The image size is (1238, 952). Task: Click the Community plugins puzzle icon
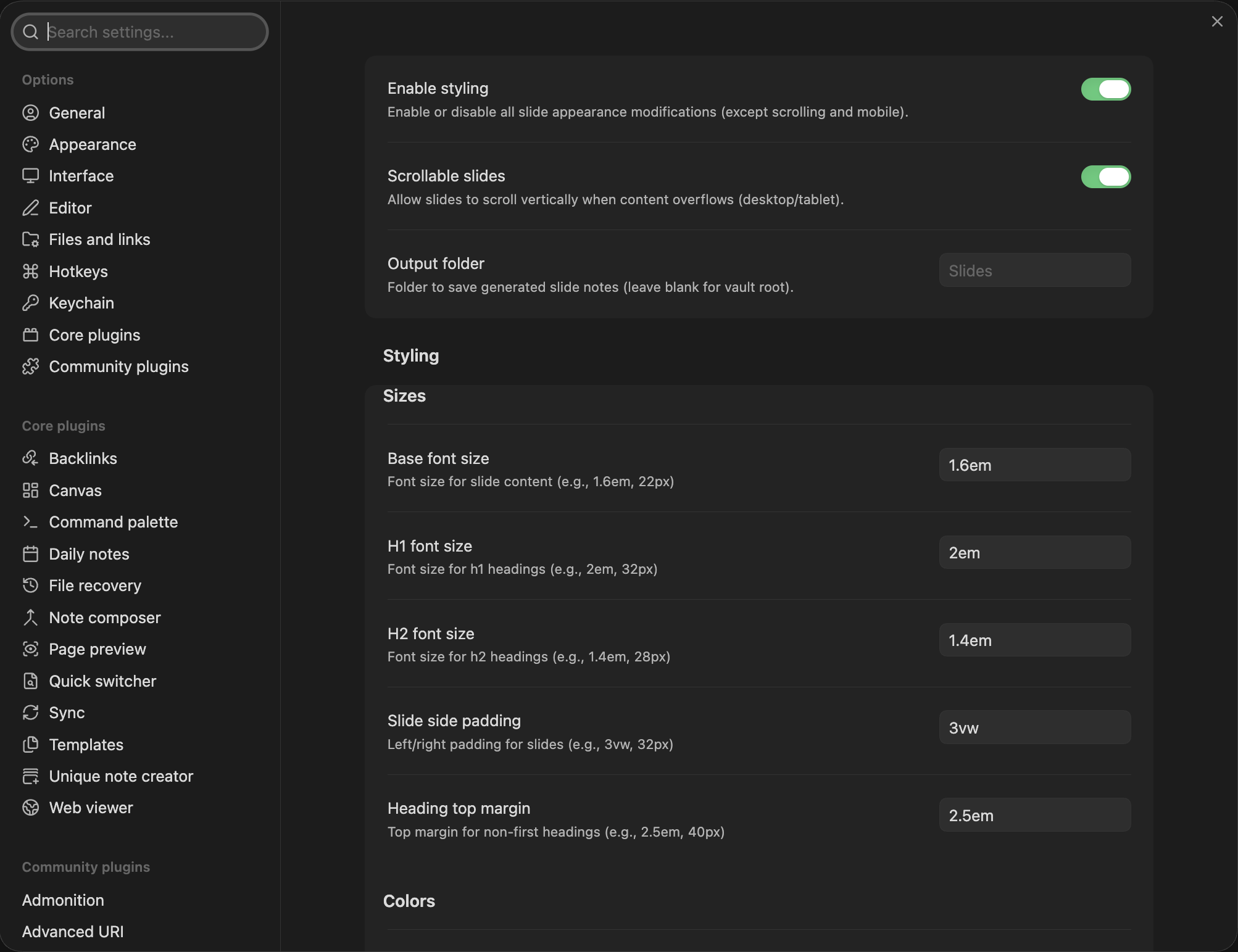point(30,366)
